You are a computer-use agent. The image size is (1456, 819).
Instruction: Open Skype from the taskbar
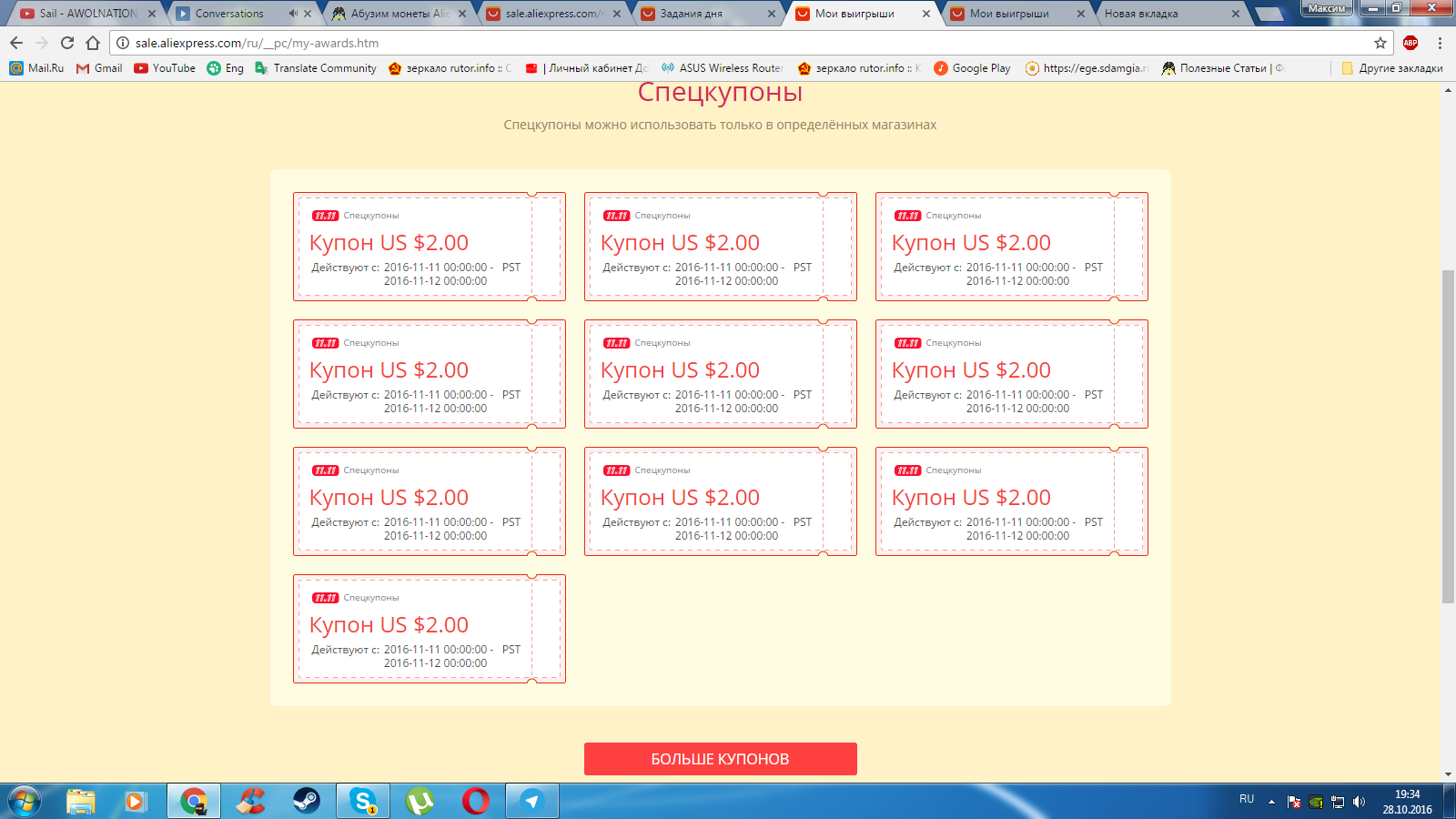[363, 801]
